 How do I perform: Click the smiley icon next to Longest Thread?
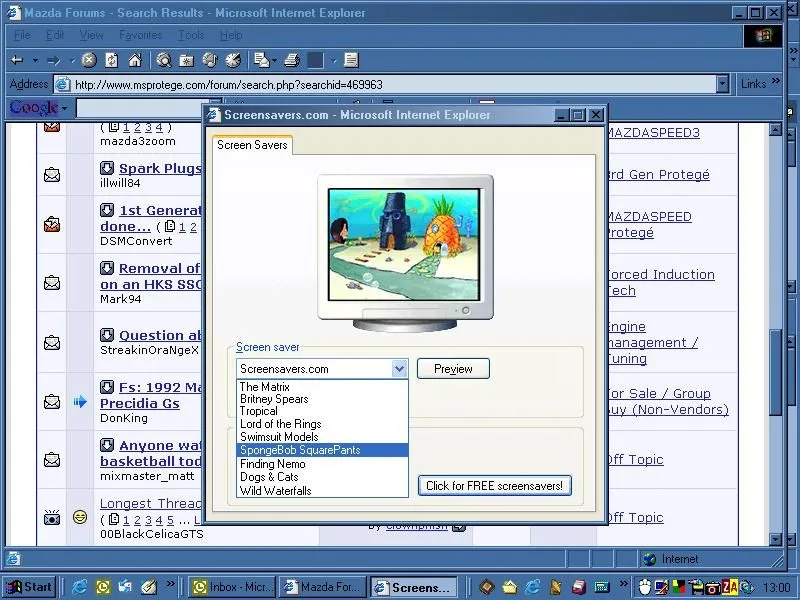click(78, 515)
